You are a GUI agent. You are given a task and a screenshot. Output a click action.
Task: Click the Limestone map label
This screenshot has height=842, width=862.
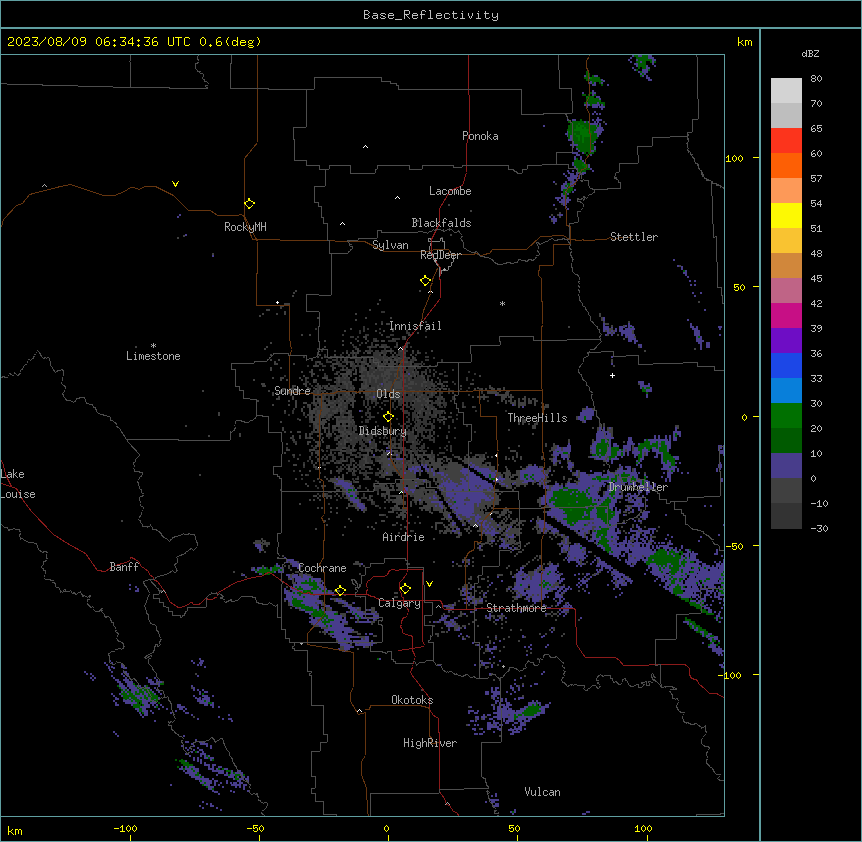point(153,356)
